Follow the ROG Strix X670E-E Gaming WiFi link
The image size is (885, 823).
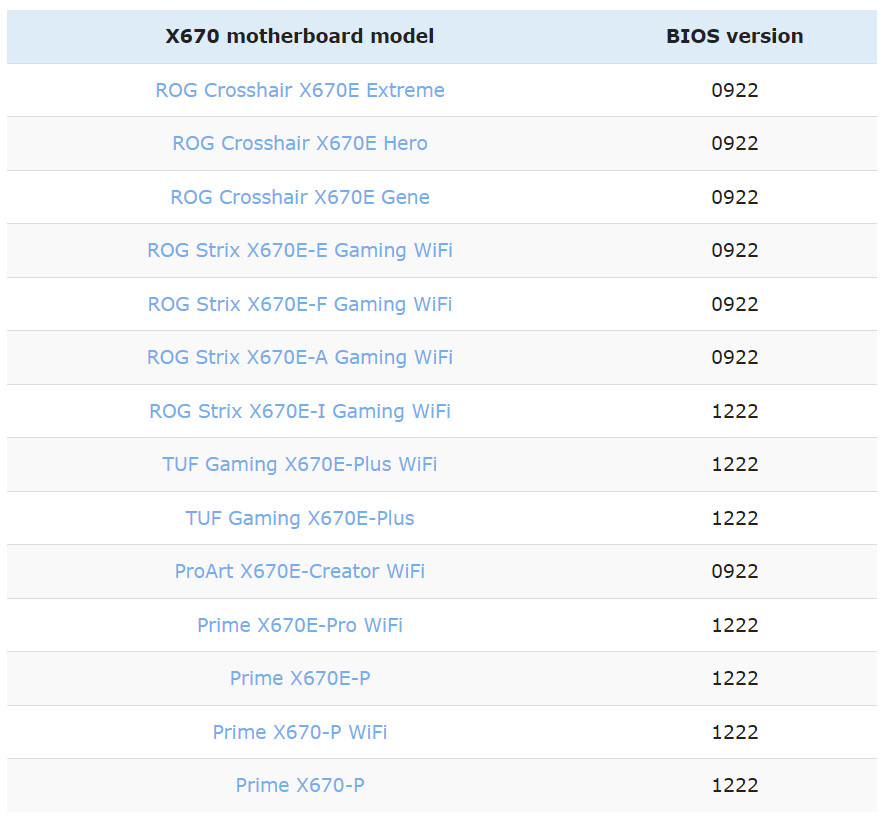pyautogui.click(x=300, y=251)
